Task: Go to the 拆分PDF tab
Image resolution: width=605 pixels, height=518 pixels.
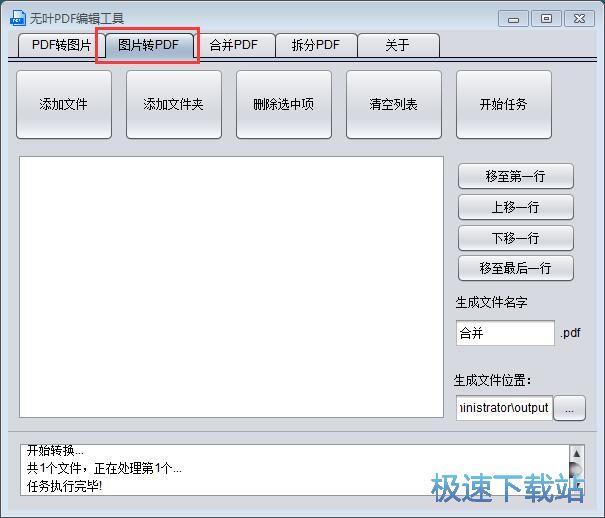Action: click(x=316, y=45)
